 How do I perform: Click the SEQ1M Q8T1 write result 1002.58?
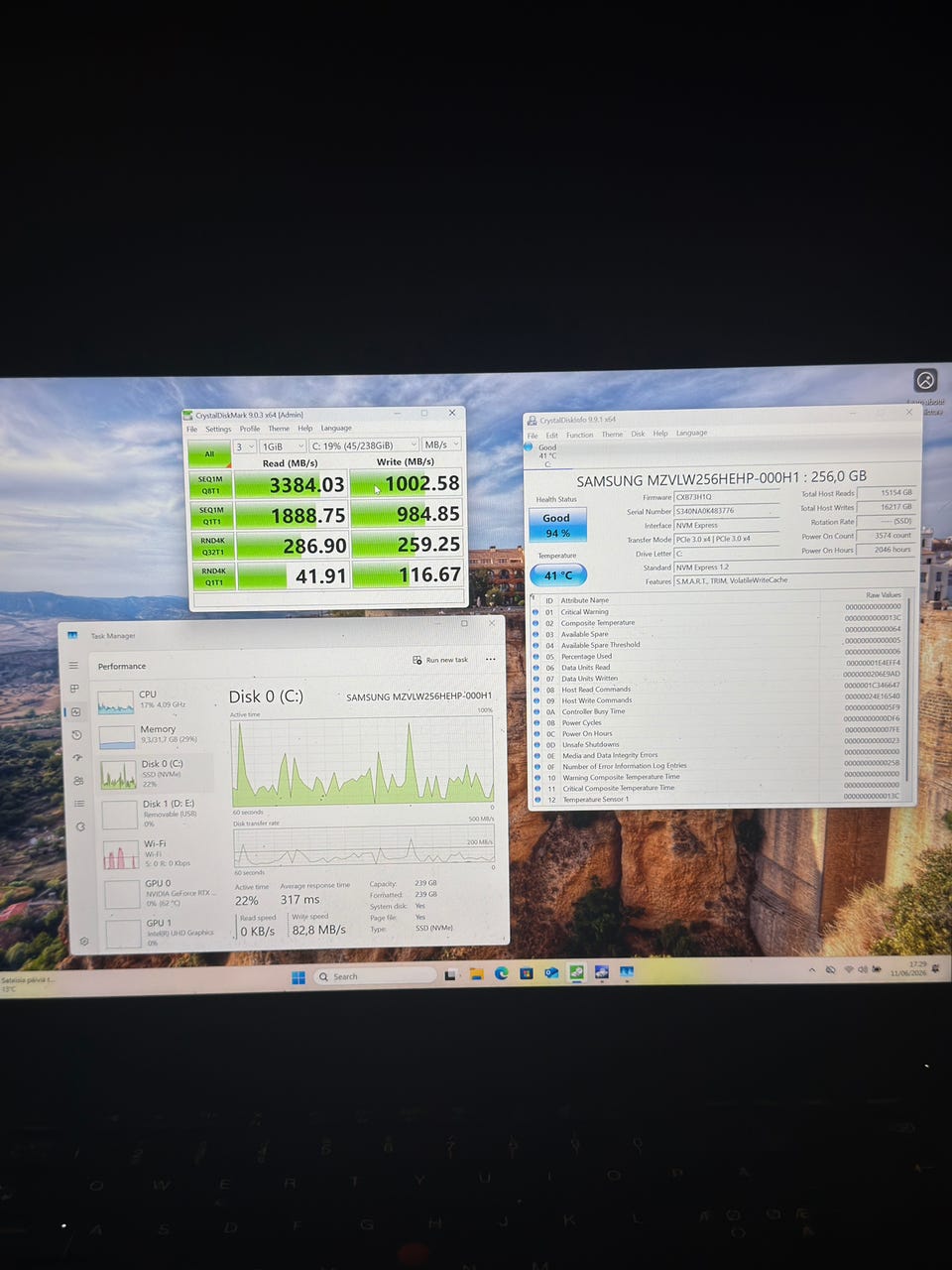408,483
